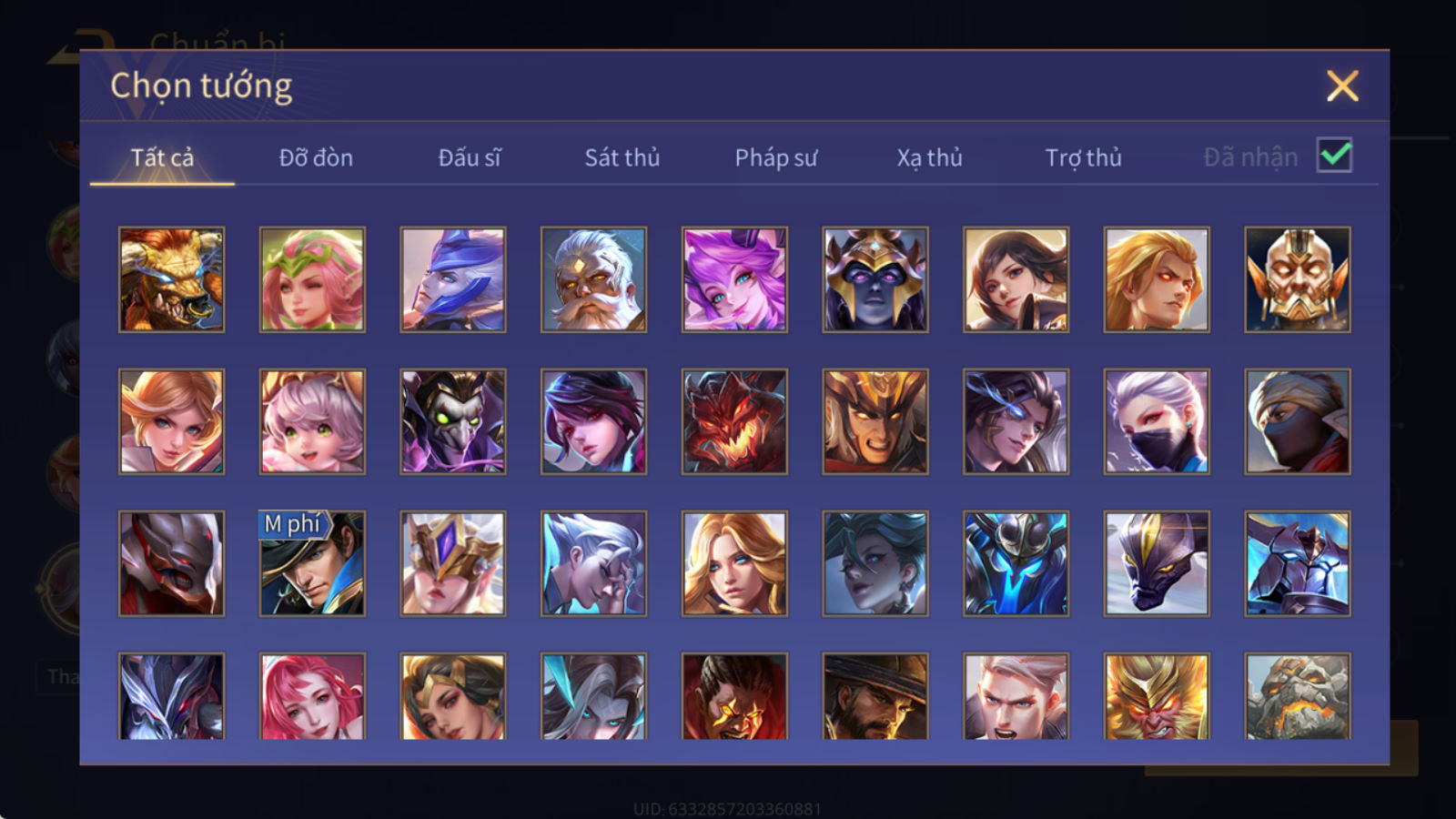
Task: Choose the red demon face hero
Action: tap(734, 421)
